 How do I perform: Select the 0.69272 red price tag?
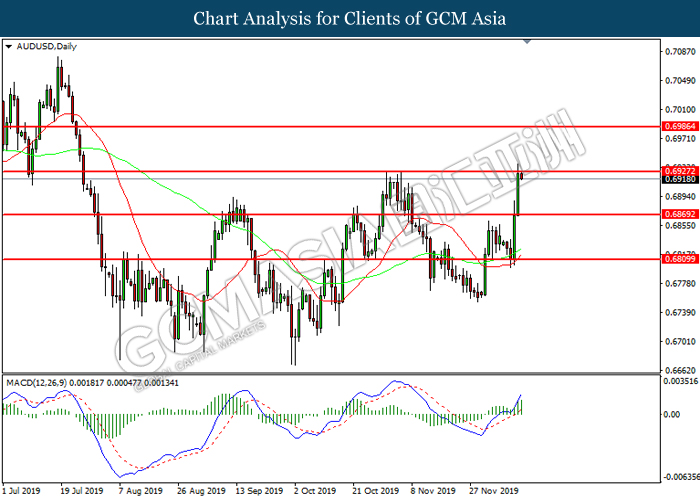(678, 171)
